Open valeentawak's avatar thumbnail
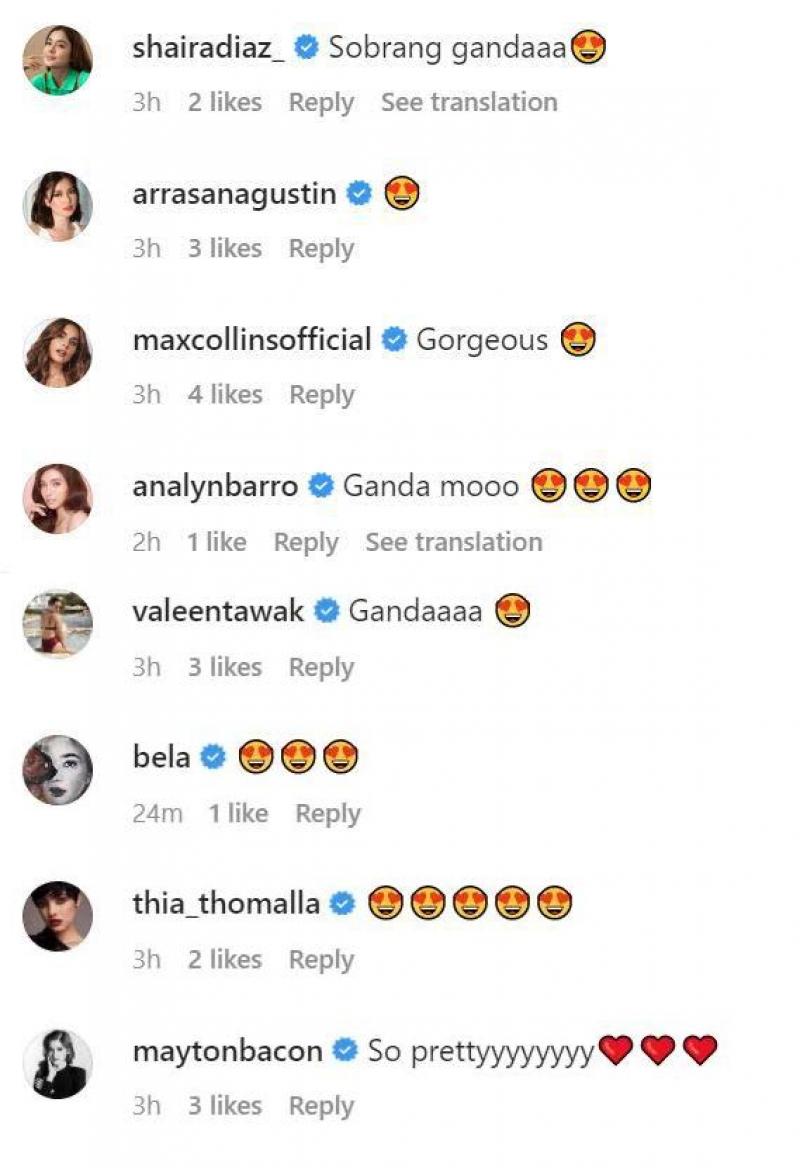This screenshot has height=1168, width=800. (x=58, y=624)
